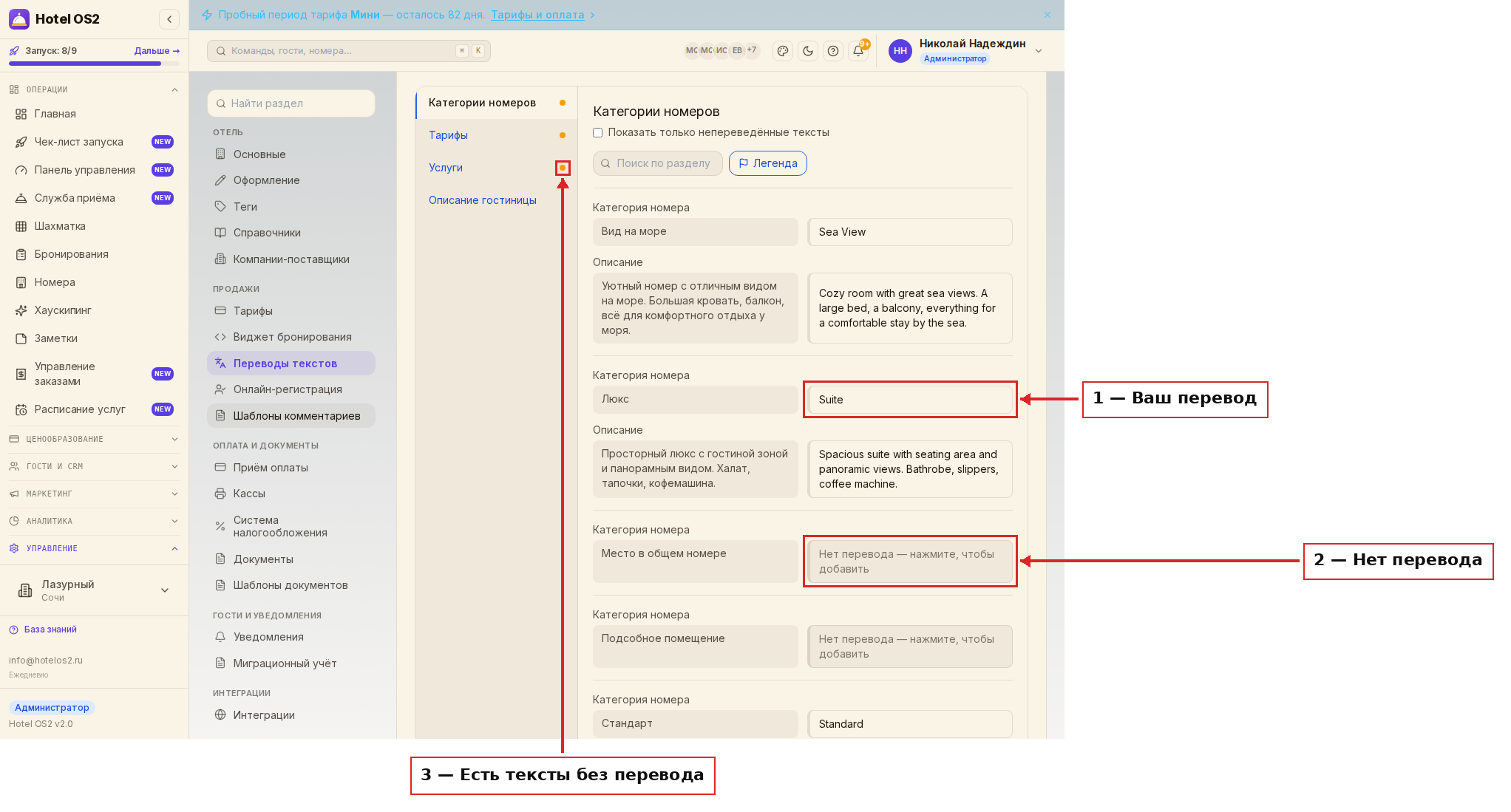Open the user profile dropdown menu
Viewport: 1511px width, 812px height.
966,50
